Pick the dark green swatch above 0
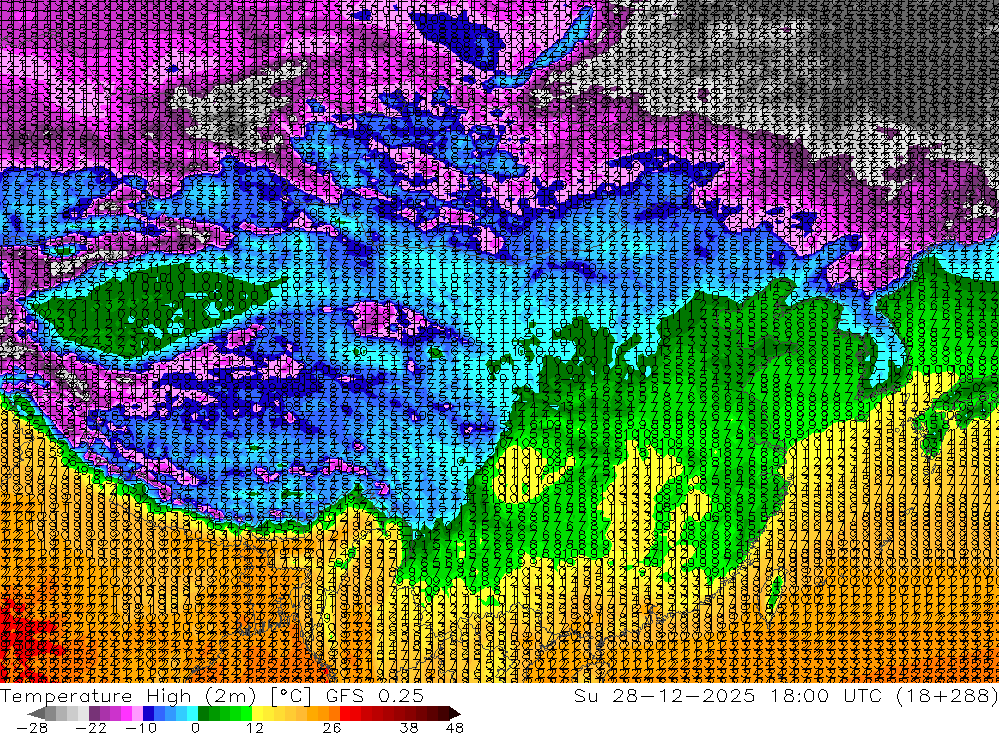Viewport: 1000px width, 733px height. click(203, 713)
